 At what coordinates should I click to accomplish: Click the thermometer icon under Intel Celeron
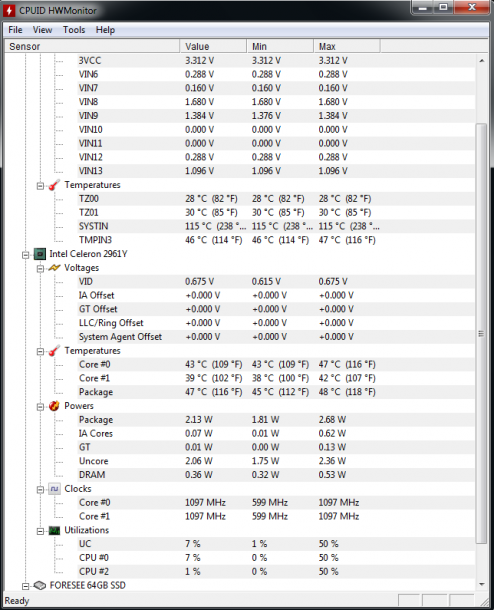tap(54, 351)
